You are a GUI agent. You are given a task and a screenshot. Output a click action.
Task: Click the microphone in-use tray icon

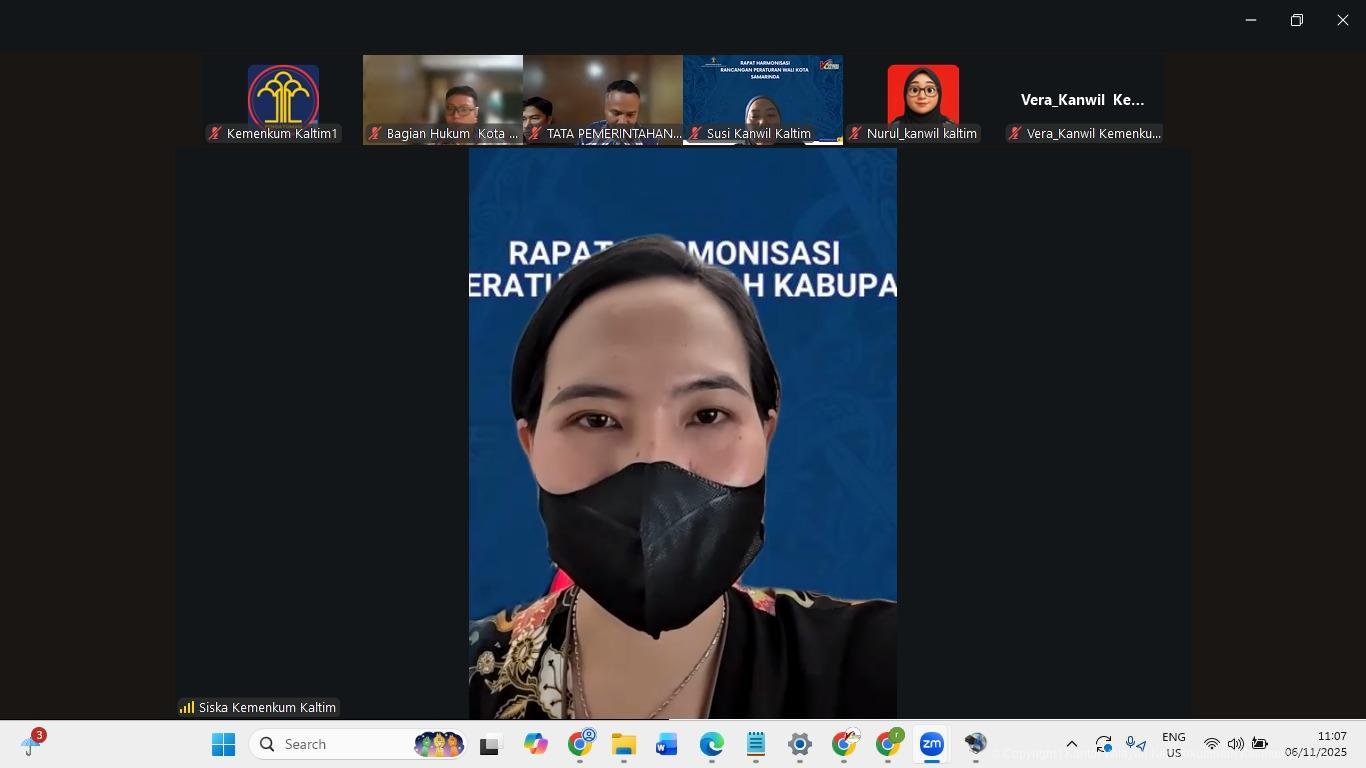[x=1135, y=745]
